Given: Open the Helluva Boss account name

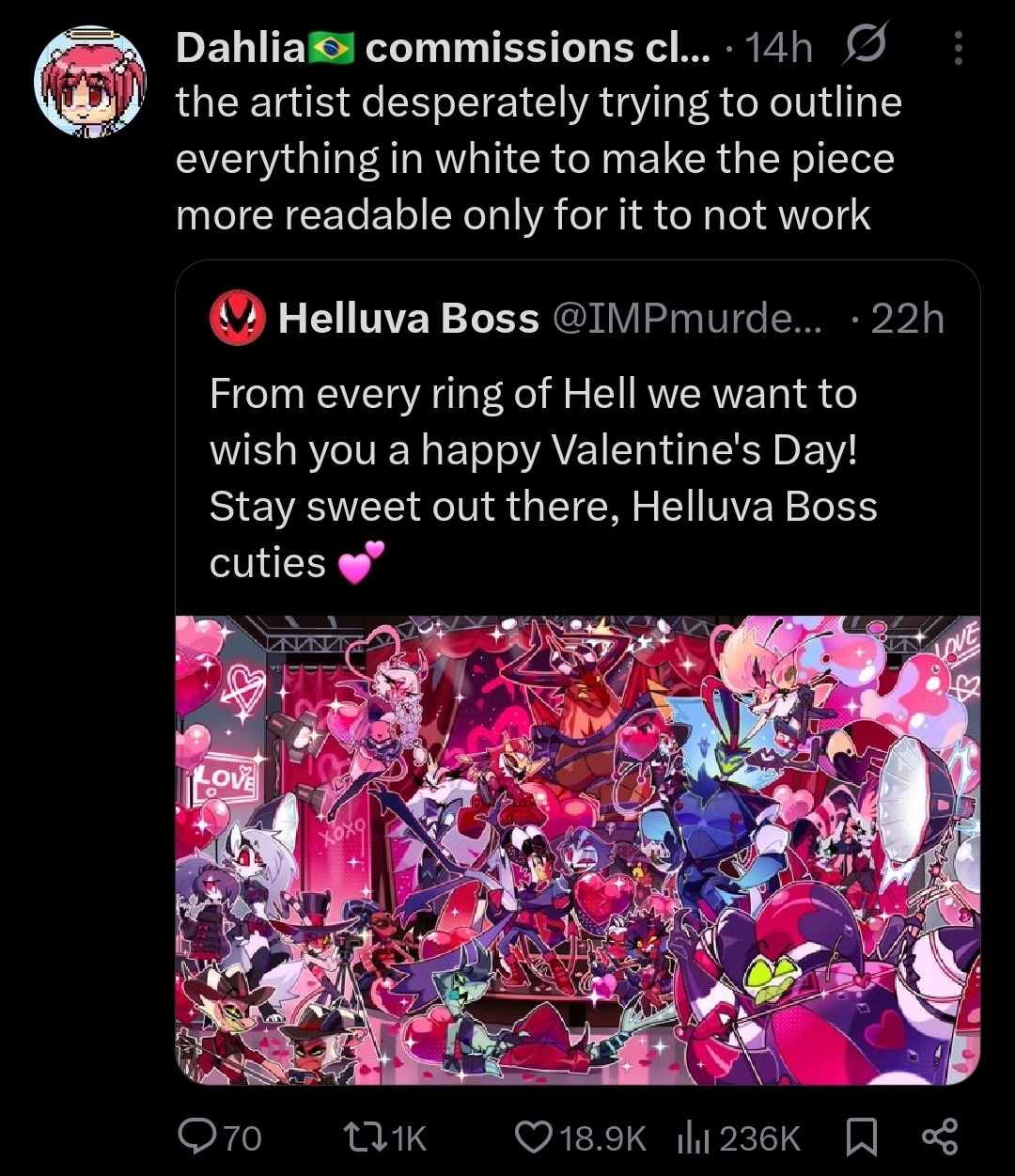Looking at the screenshot, I should (409, 319).
